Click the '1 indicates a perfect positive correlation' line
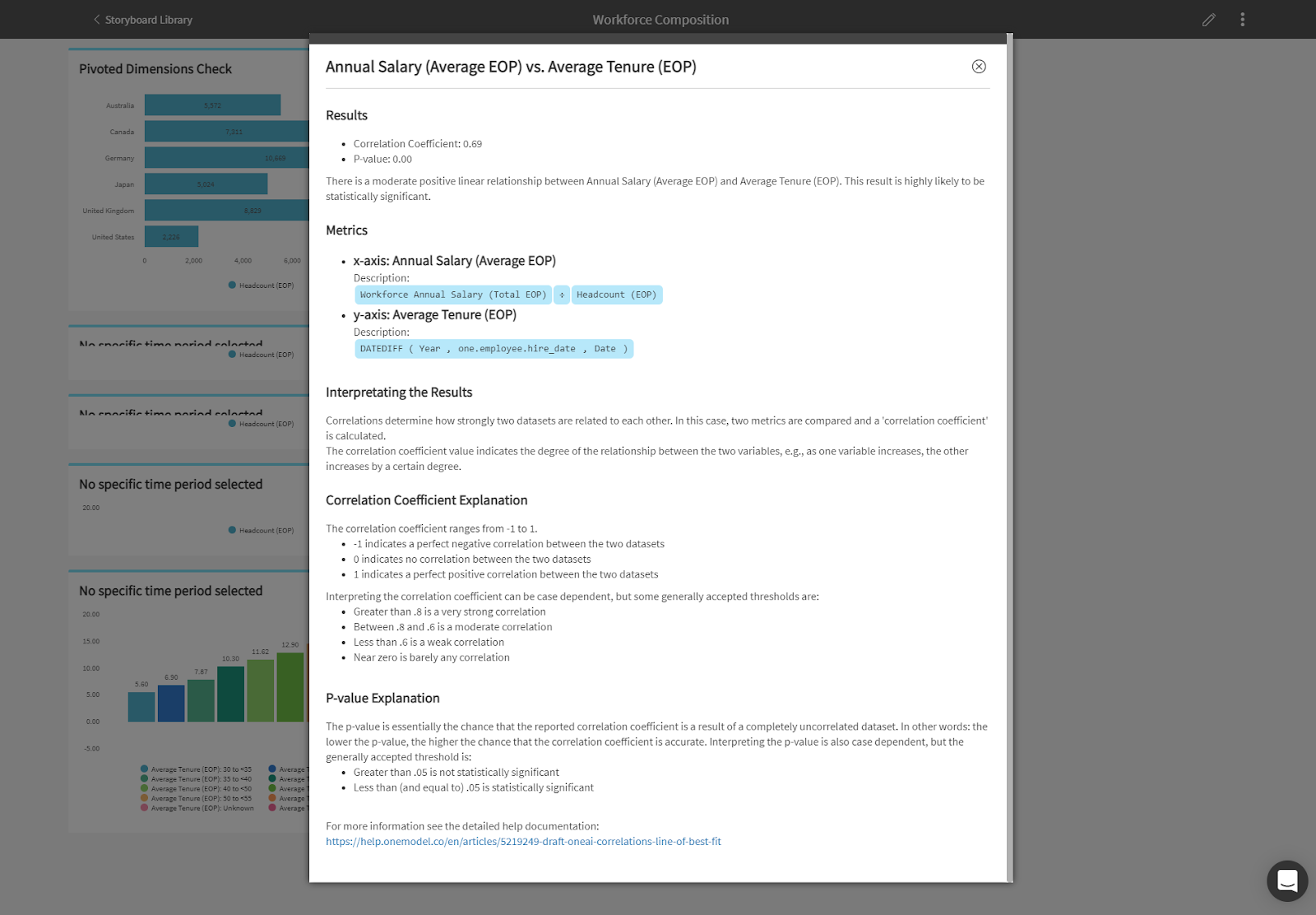This screenshot has width=1316, height=915. coord(506,574)
